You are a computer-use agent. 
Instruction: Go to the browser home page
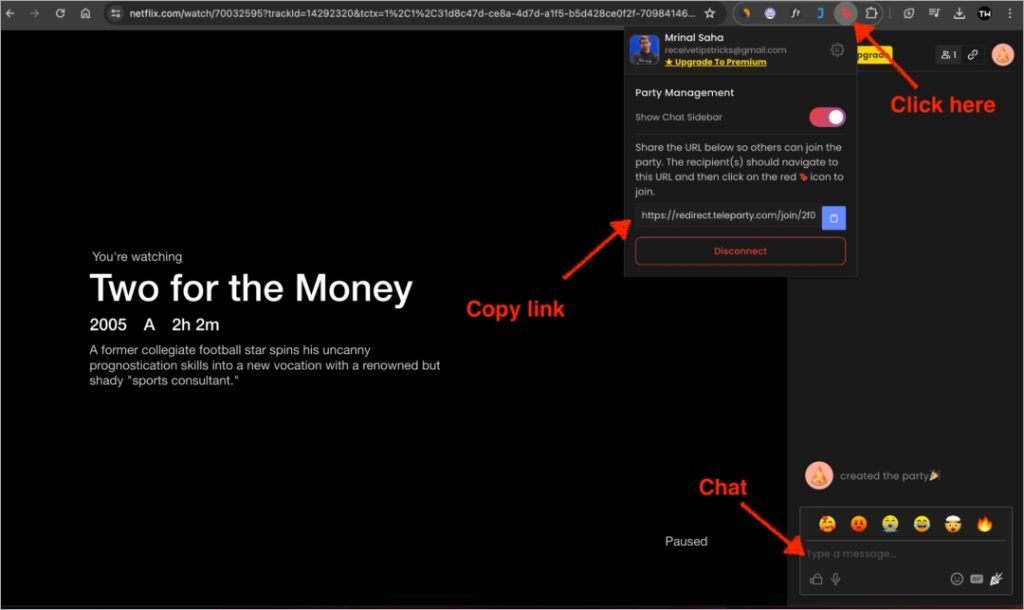tap(86, 13)
